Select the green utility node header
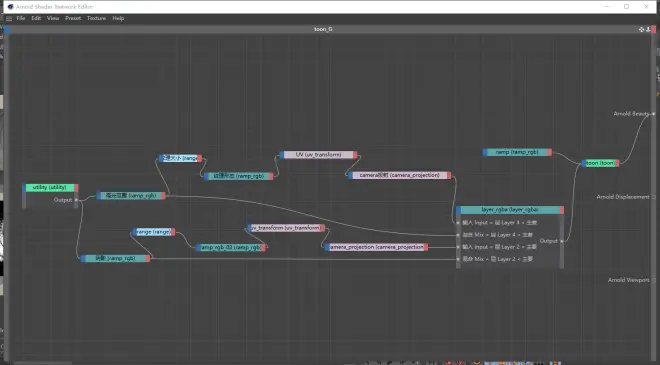Viewport: 660px width, 365px height. [50, 187]
